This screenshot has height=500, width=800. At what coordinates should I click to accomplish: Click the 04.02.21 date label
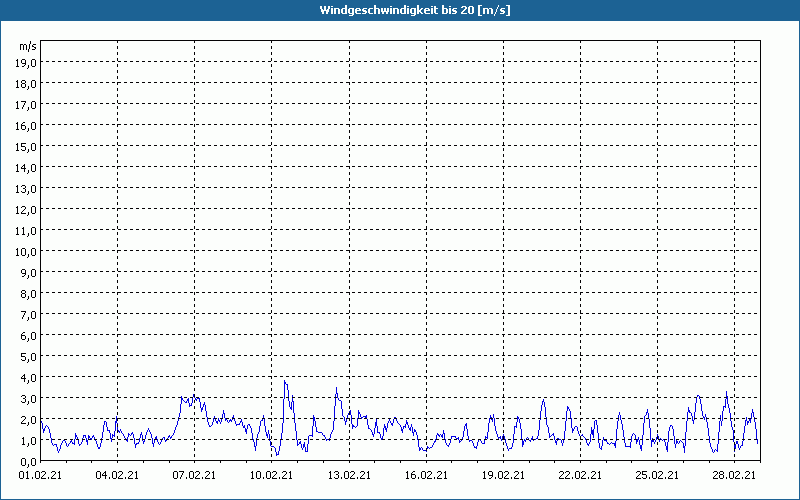pos(117,475)
